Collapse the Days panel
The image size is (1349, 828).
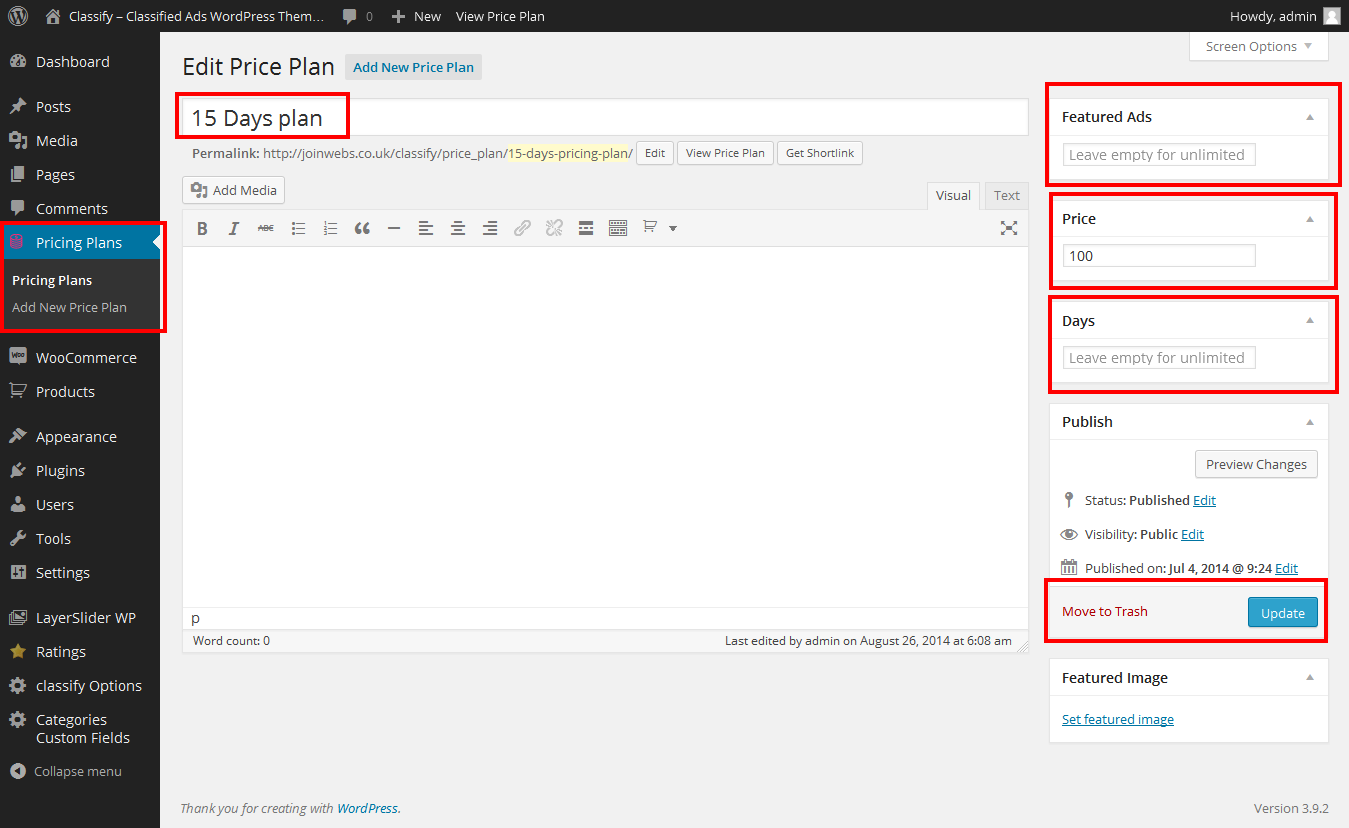click(x=1310, y=321)
